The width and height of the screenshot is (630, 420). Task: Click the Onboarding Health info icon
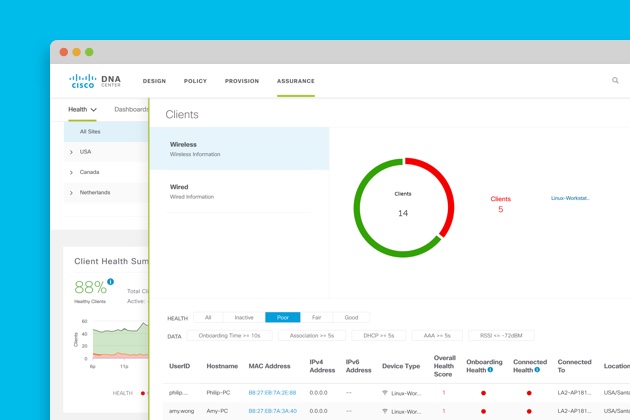pos(490,370)
